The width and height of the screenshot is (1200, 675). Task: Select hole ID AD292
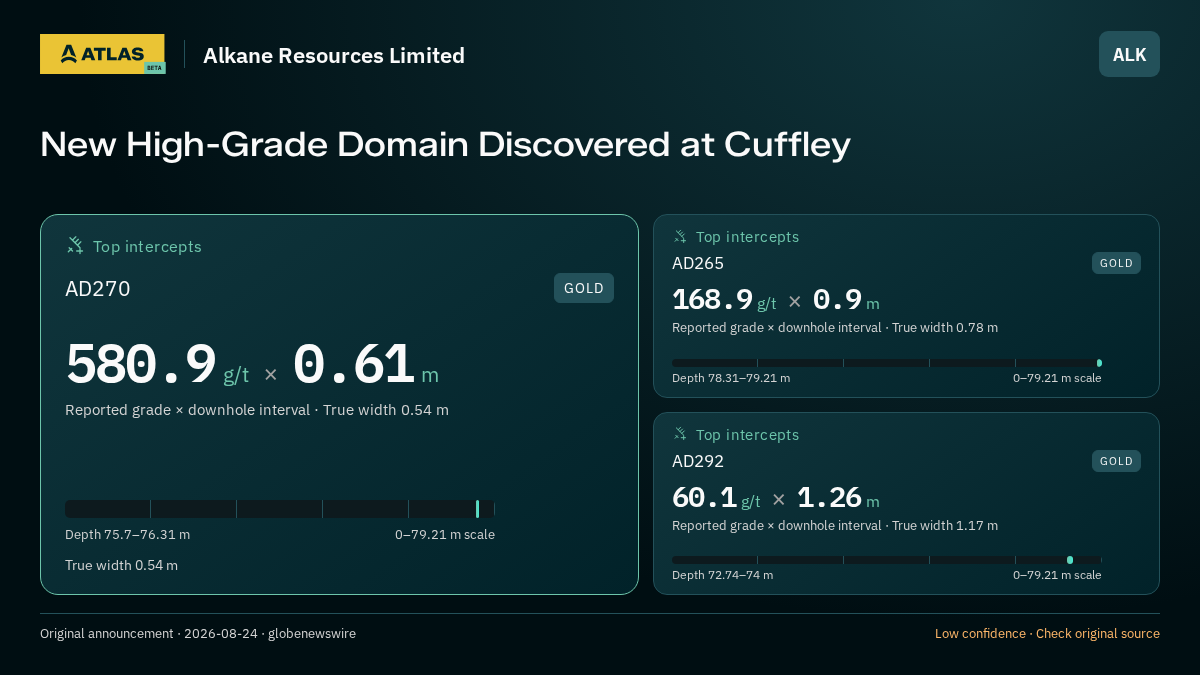tap(698, 461)
